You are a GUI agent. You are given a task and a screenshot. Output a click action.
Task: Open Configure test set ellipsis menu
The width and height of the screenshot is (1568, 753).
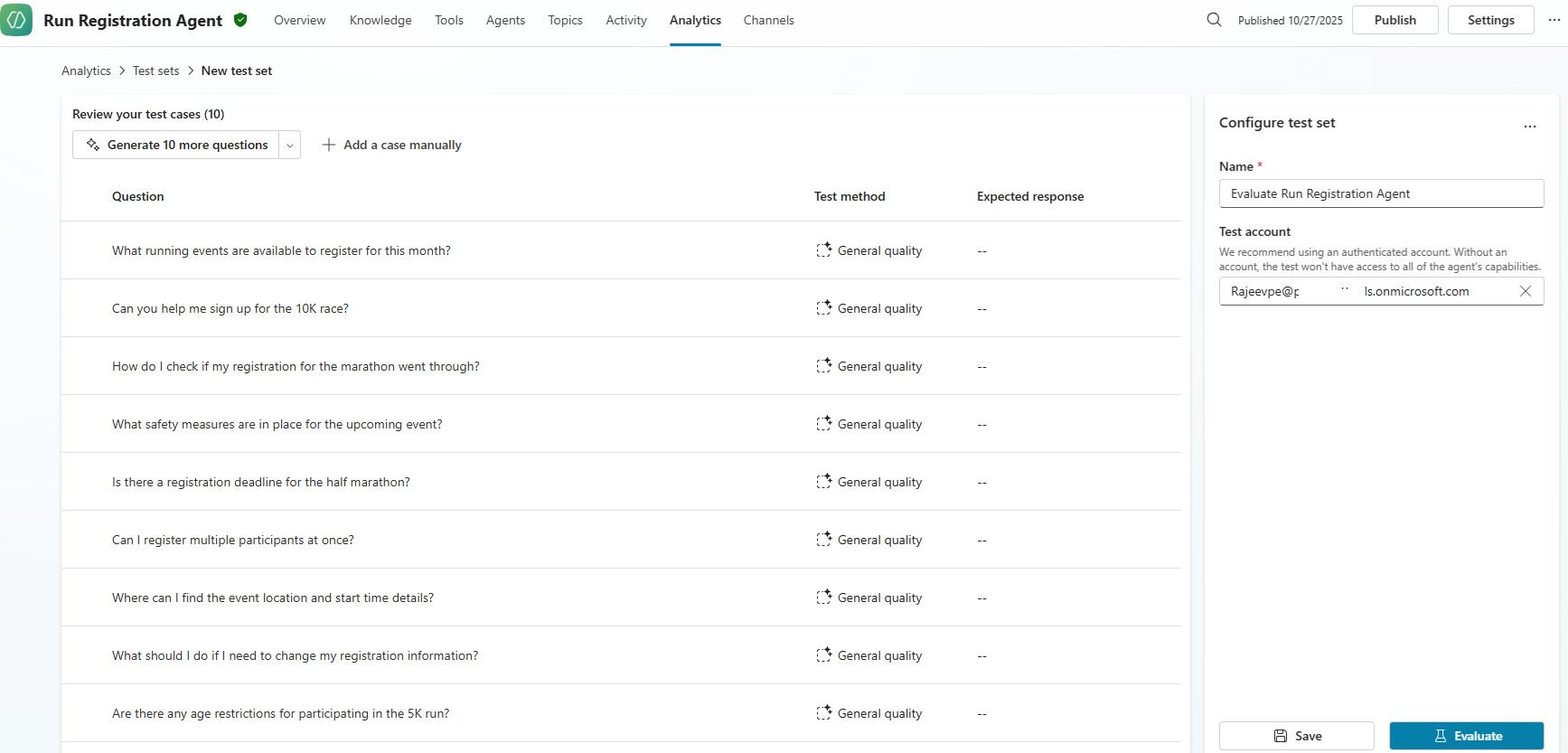(x=1529, y=127)
